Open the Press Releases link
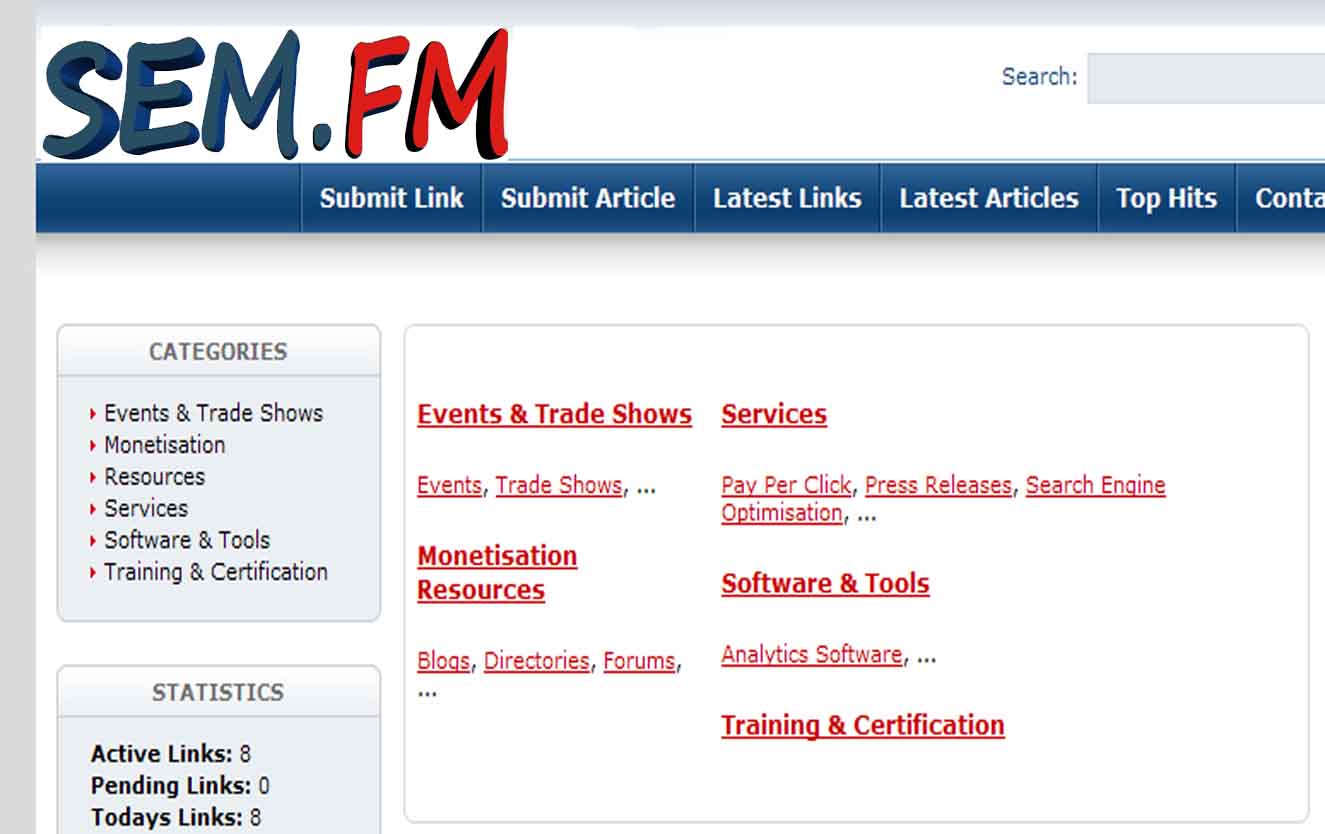This screenshot has height=834, width=1325. [938, 486]
